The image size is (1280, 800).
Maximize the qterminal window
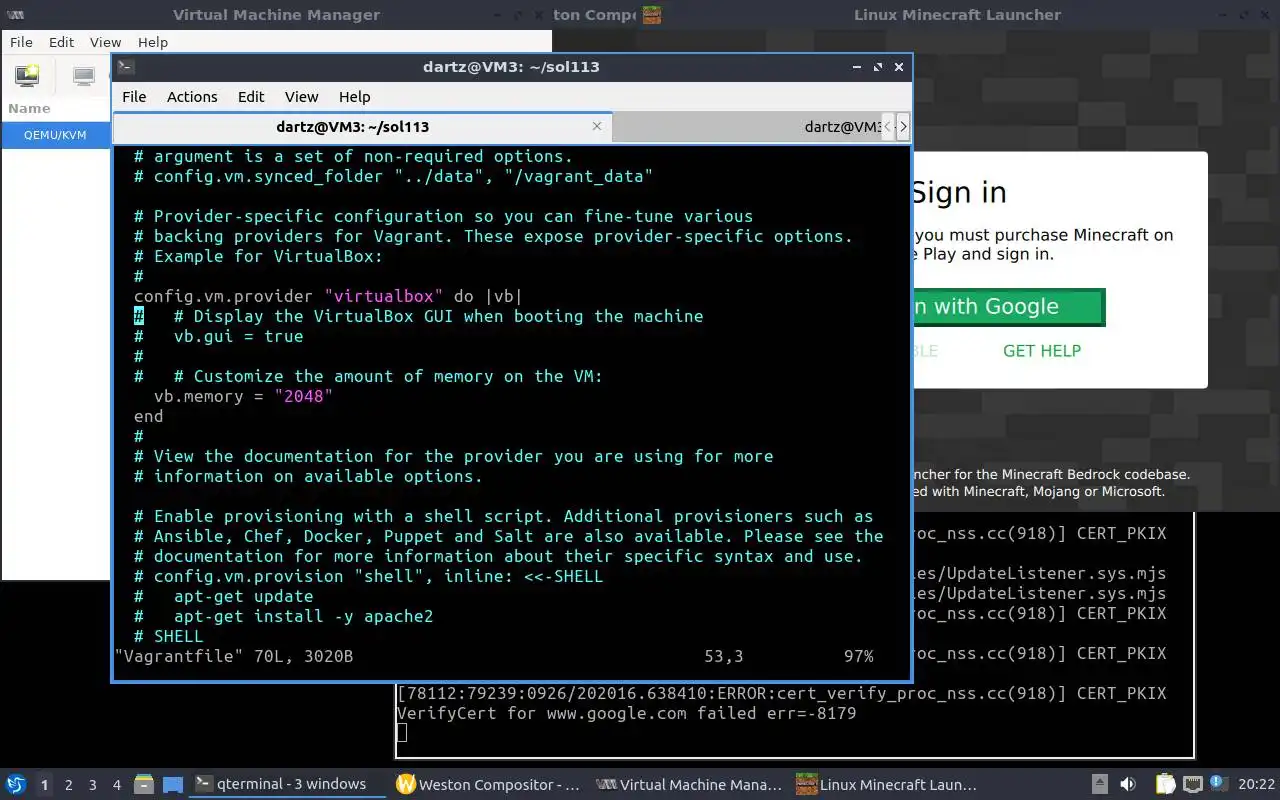(x=878, y=67)
